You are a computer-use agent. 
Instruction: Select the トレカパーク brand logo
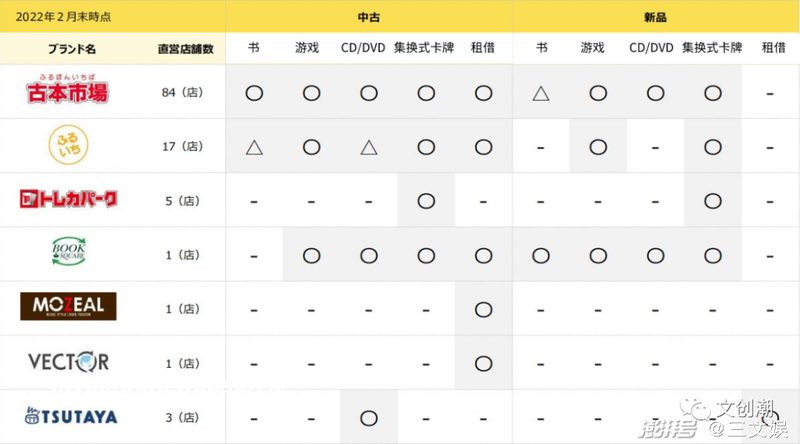click(68, 200)
